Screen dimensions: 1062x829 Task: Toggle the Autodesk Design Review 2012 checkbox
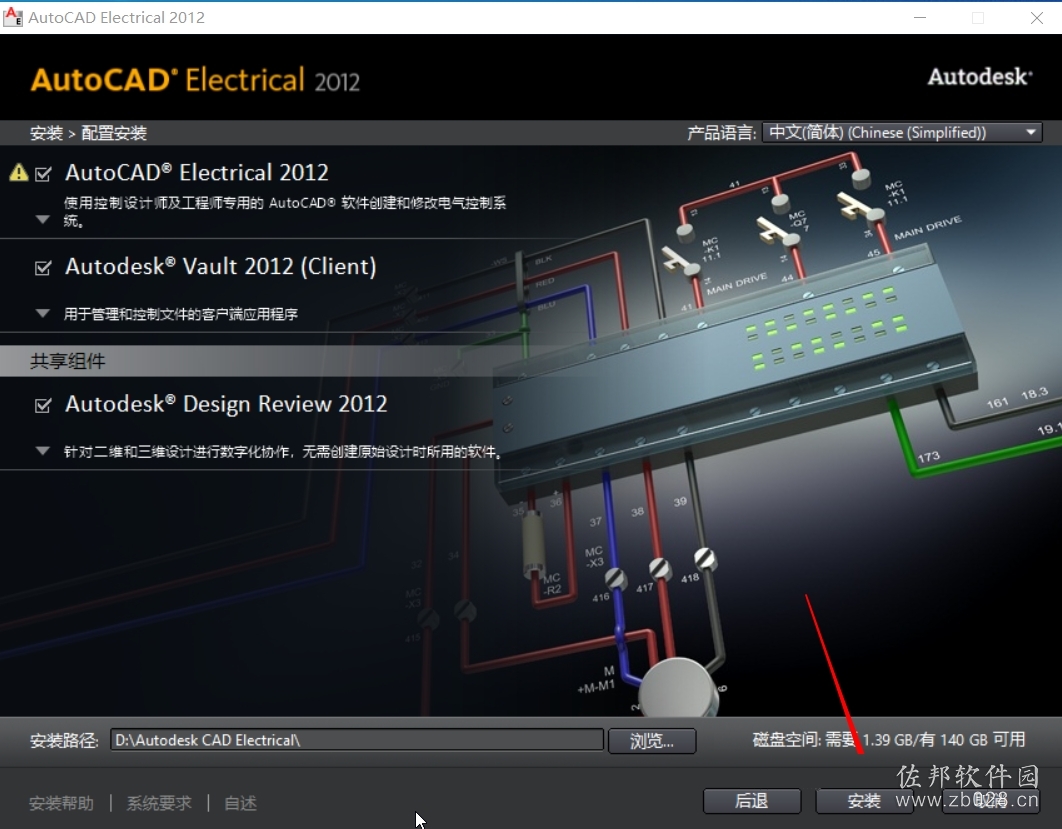click(43, 405)
